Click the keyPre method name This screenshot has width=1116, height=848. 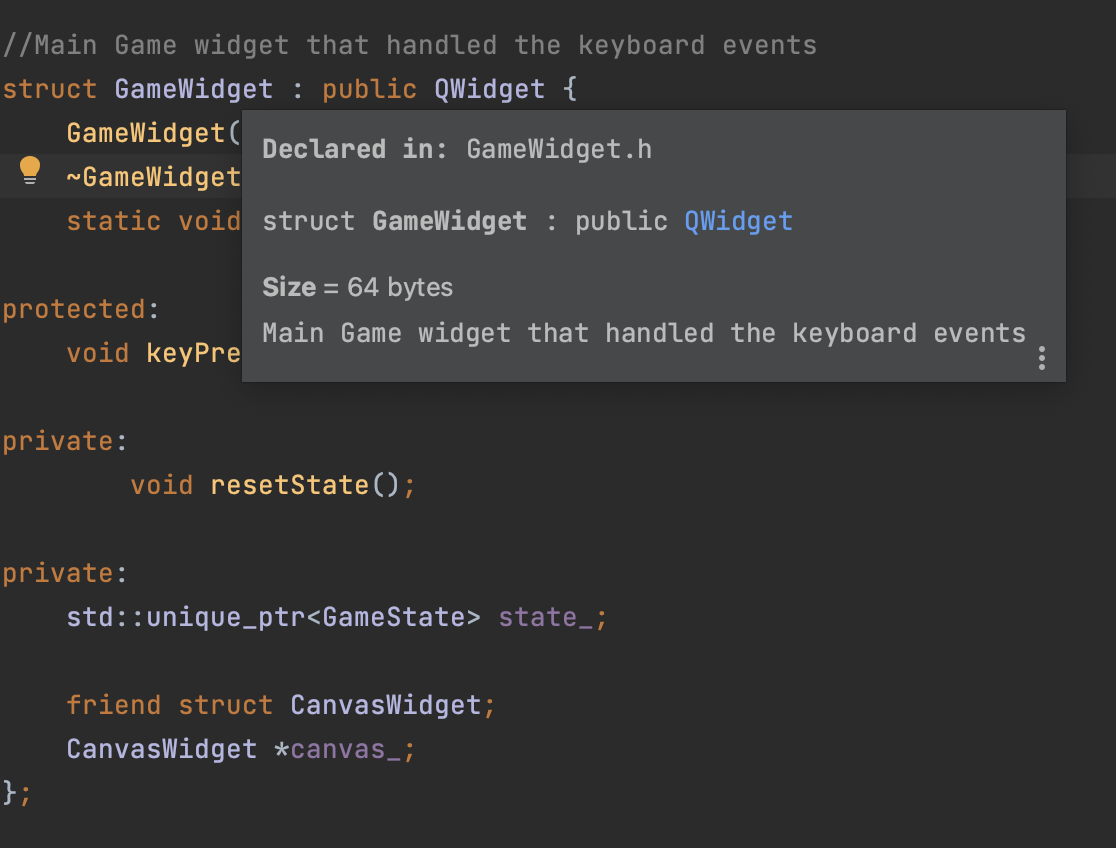pos(194,353)
